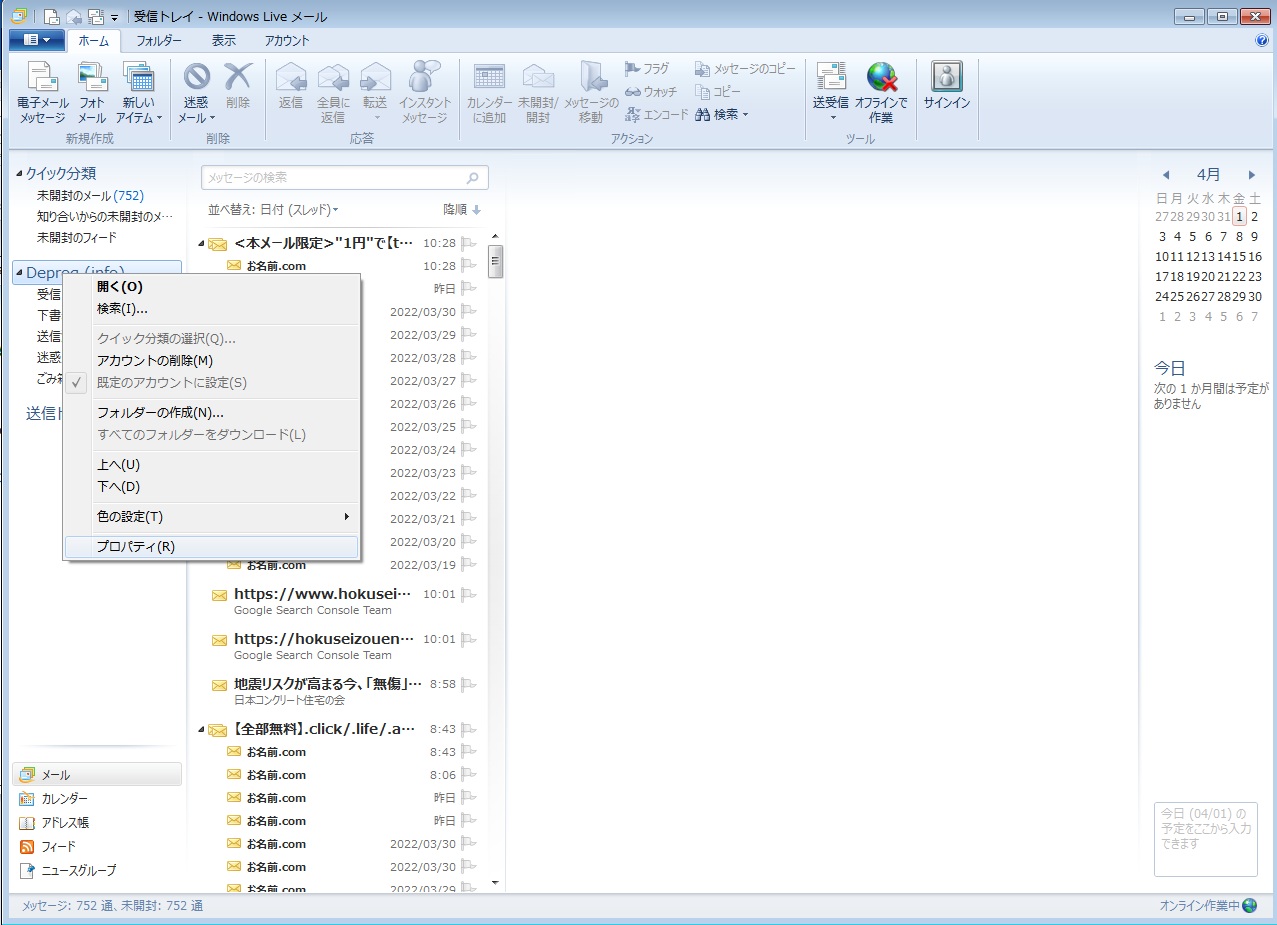Viewport: 1277px width, 925px height.
Task: Switch to the フォルダー ribbon tab
Action: click(159, 41)
